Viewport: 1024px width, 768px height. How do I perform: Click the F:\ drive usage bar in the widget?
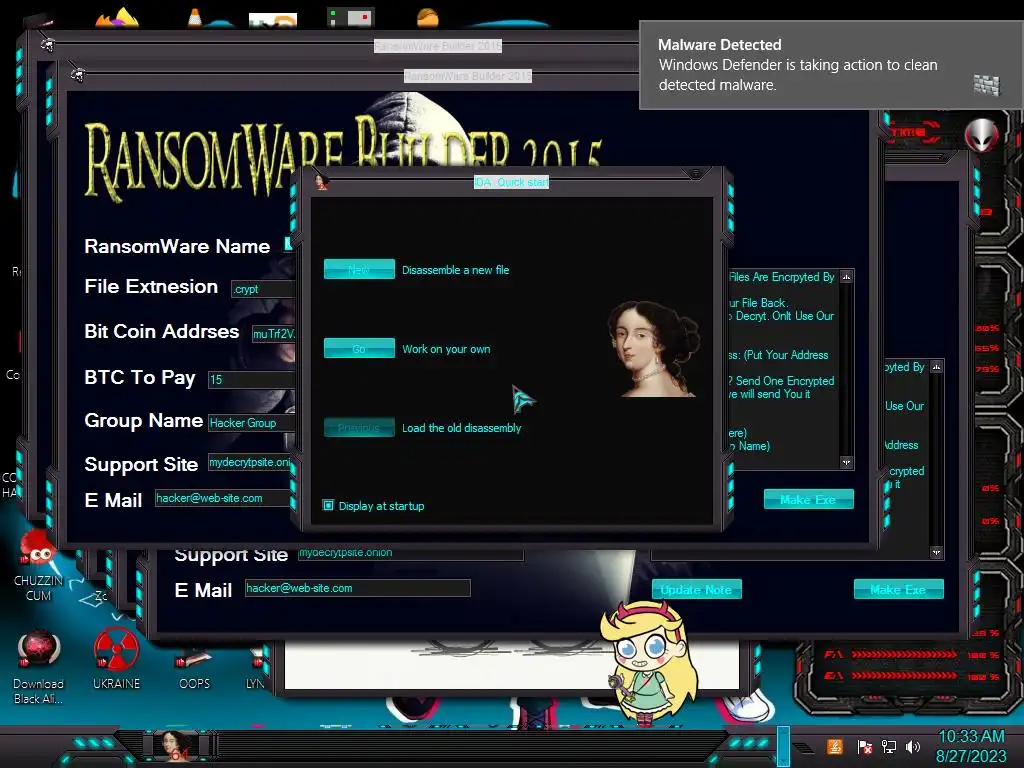point(904,654)
